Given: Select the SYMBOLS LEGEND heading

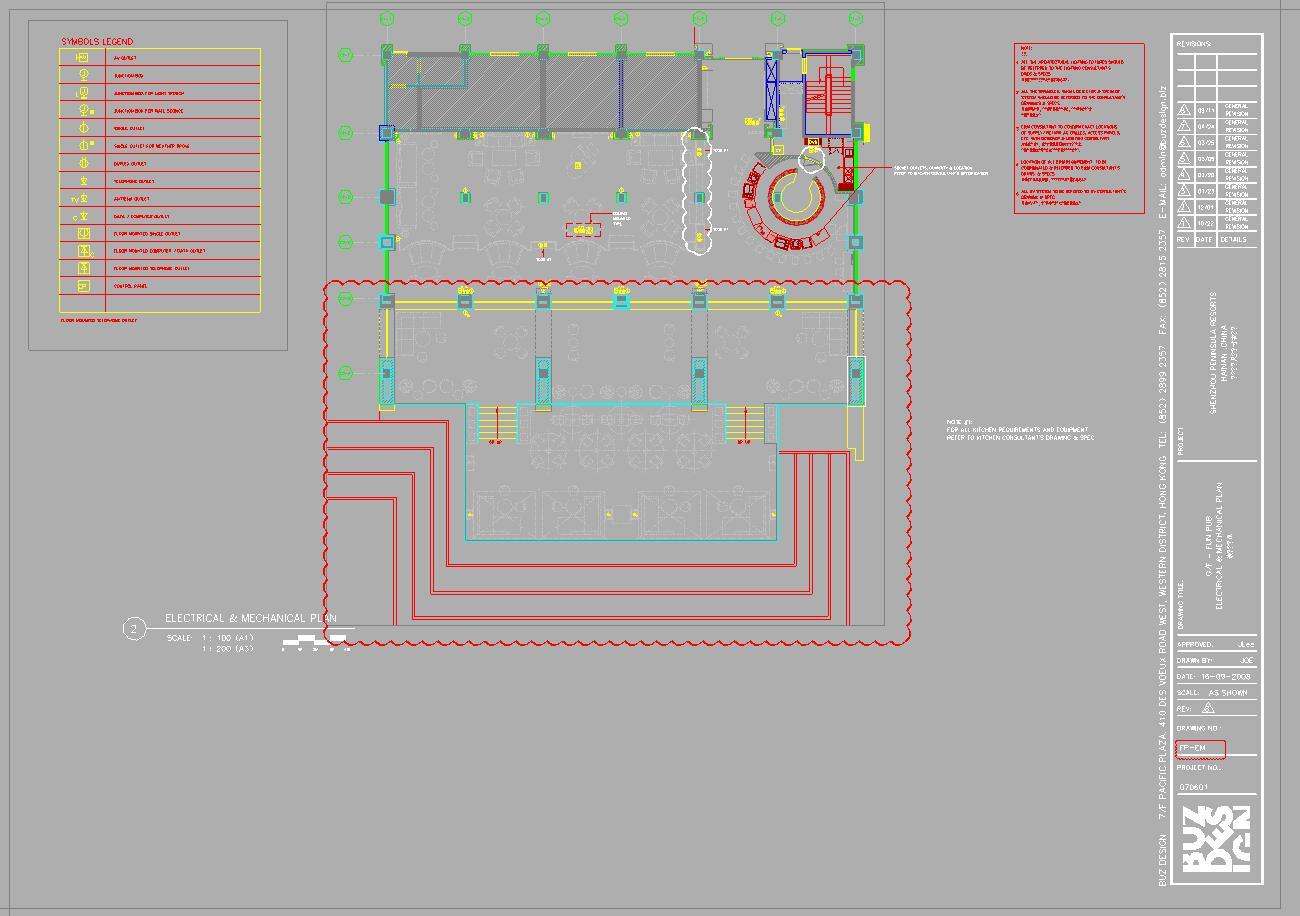Looking at the screenshot, I should [x=97, y=42].
